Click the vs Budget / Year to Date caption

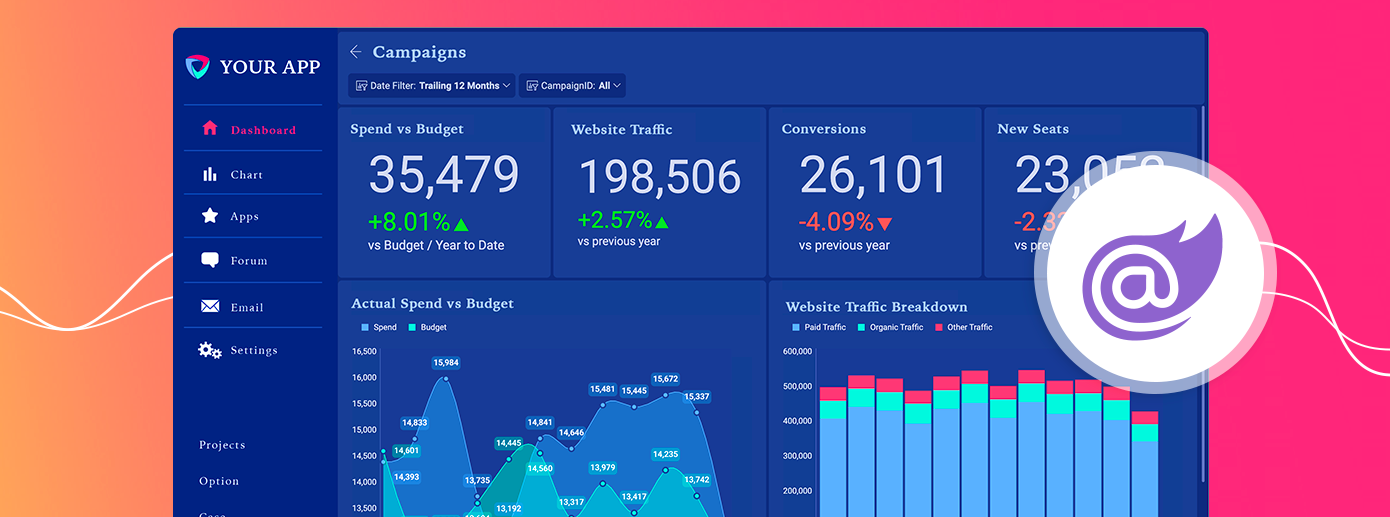(x=436, y=245)
